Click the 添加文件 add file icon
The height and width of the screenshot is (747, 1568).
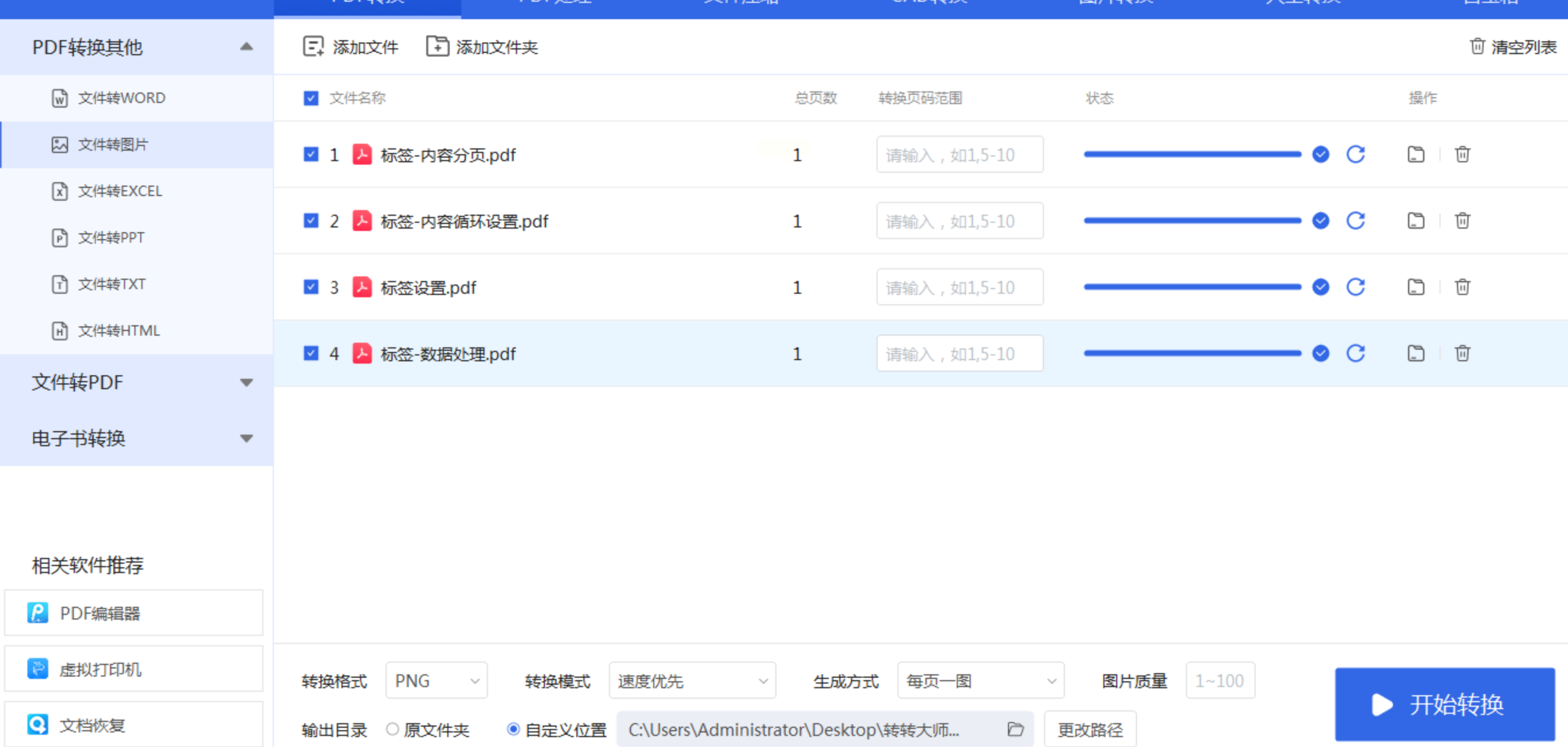(313, 47)
